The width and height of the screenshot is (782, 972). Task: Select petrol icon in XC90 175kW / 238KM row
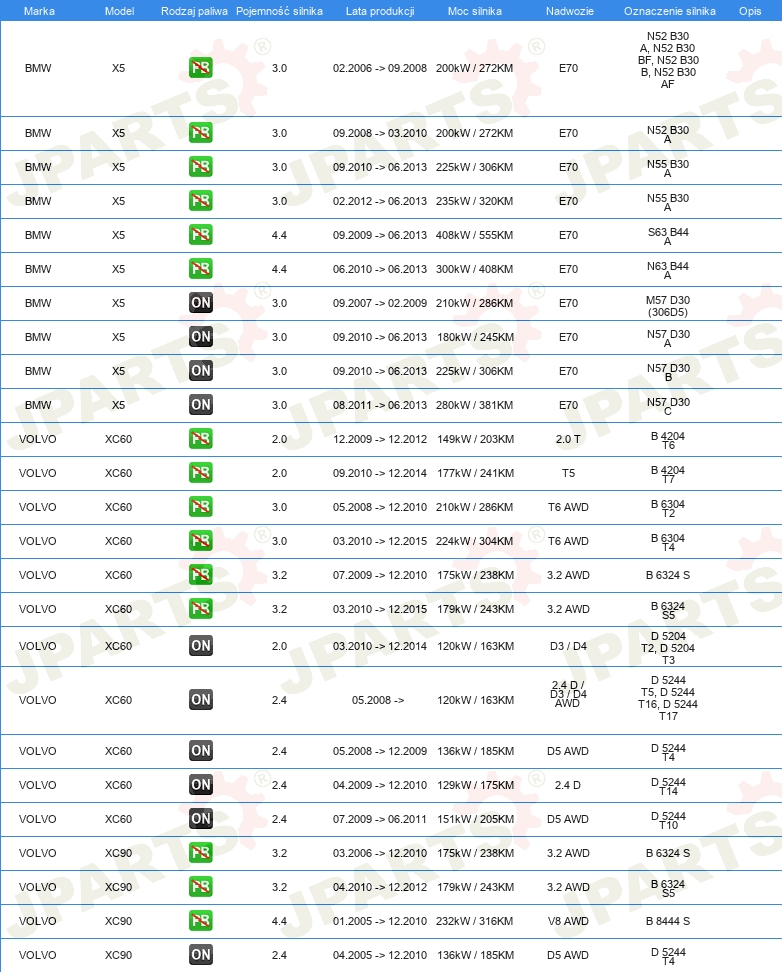(200, 853)
